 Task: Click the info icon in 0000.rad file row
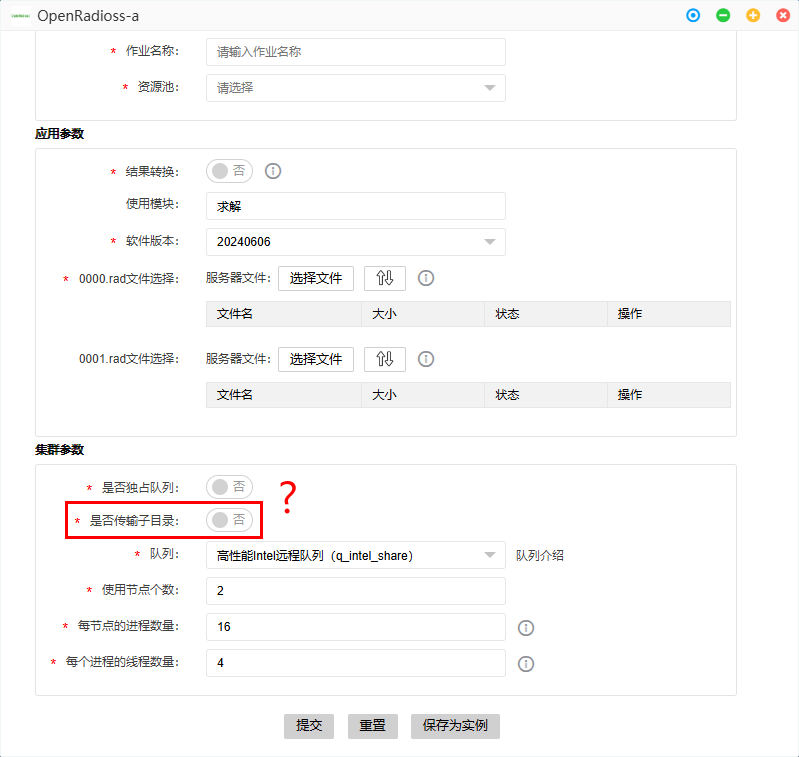point(426,278)
